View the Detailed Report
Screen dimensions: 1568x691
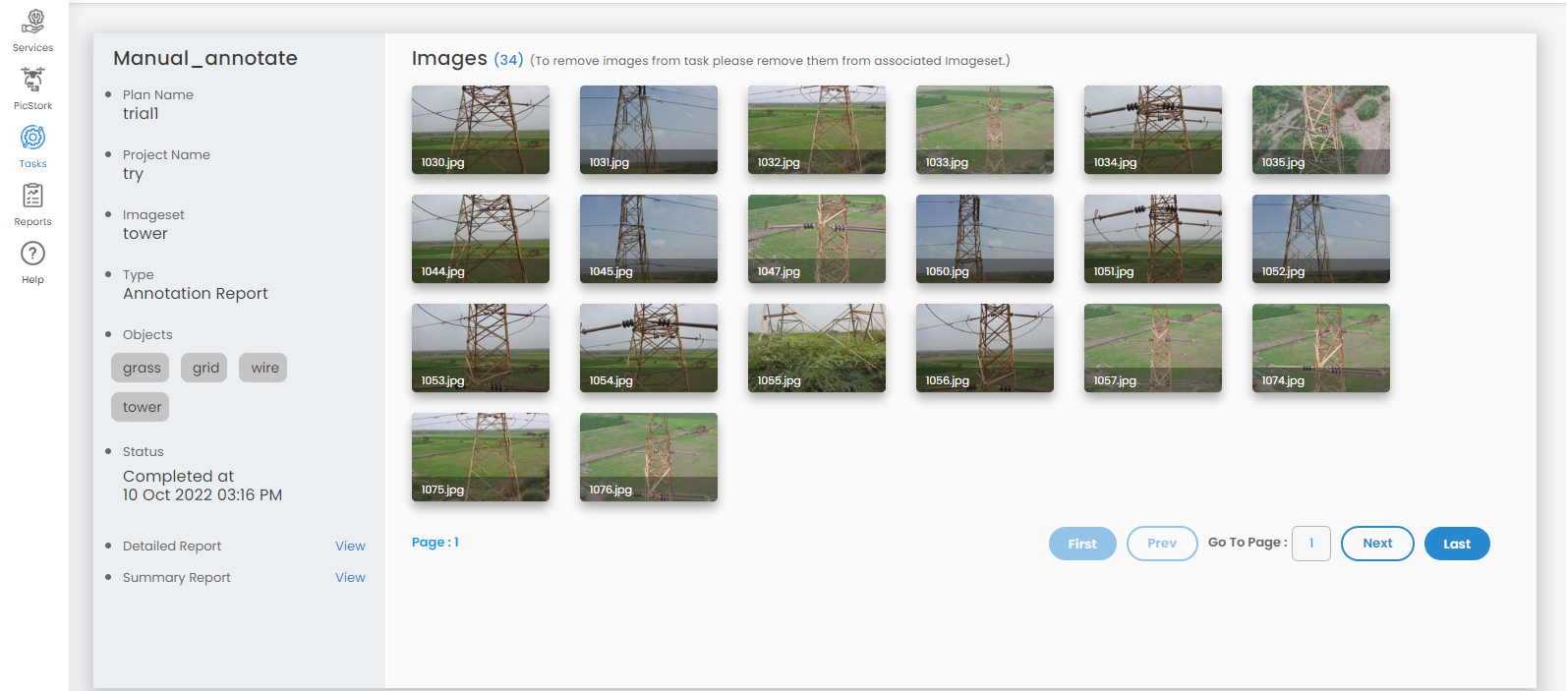(350, 547)
